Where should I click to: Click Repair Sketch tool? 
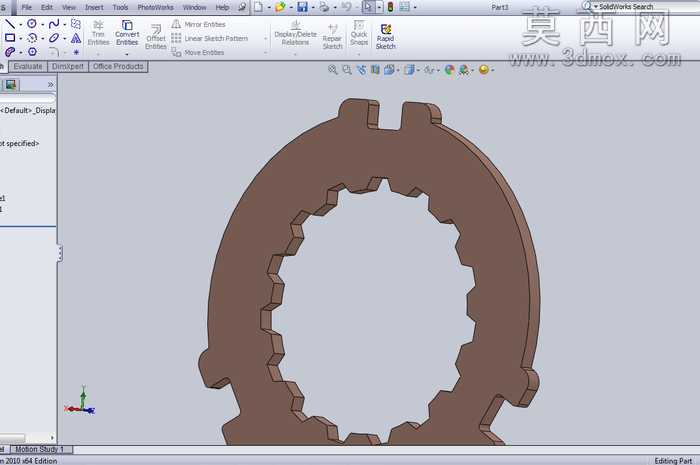coord(333,37)
